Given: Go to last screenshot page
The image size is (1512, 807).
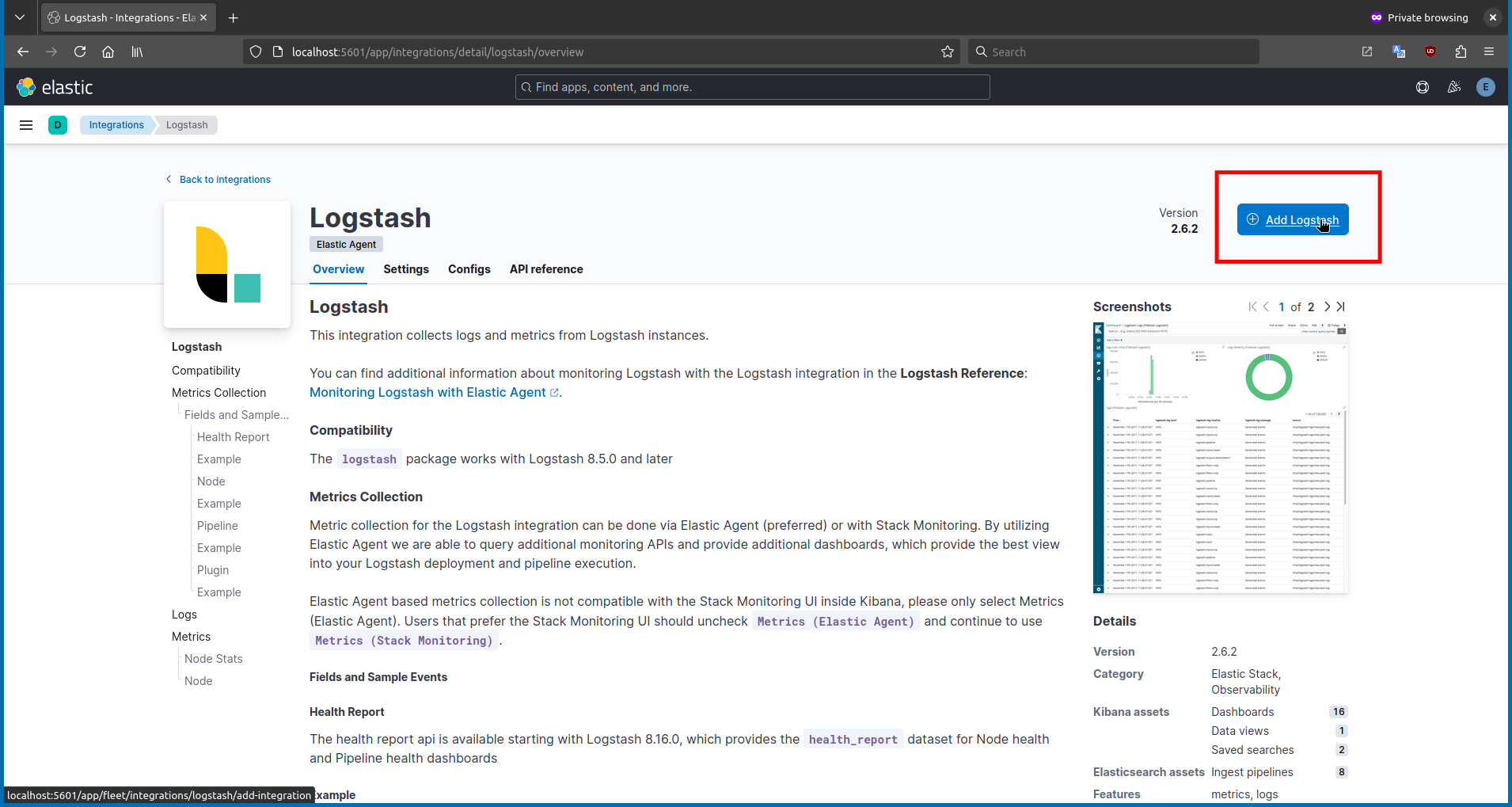Looking at the screenshot, I should coord(1340,306).
